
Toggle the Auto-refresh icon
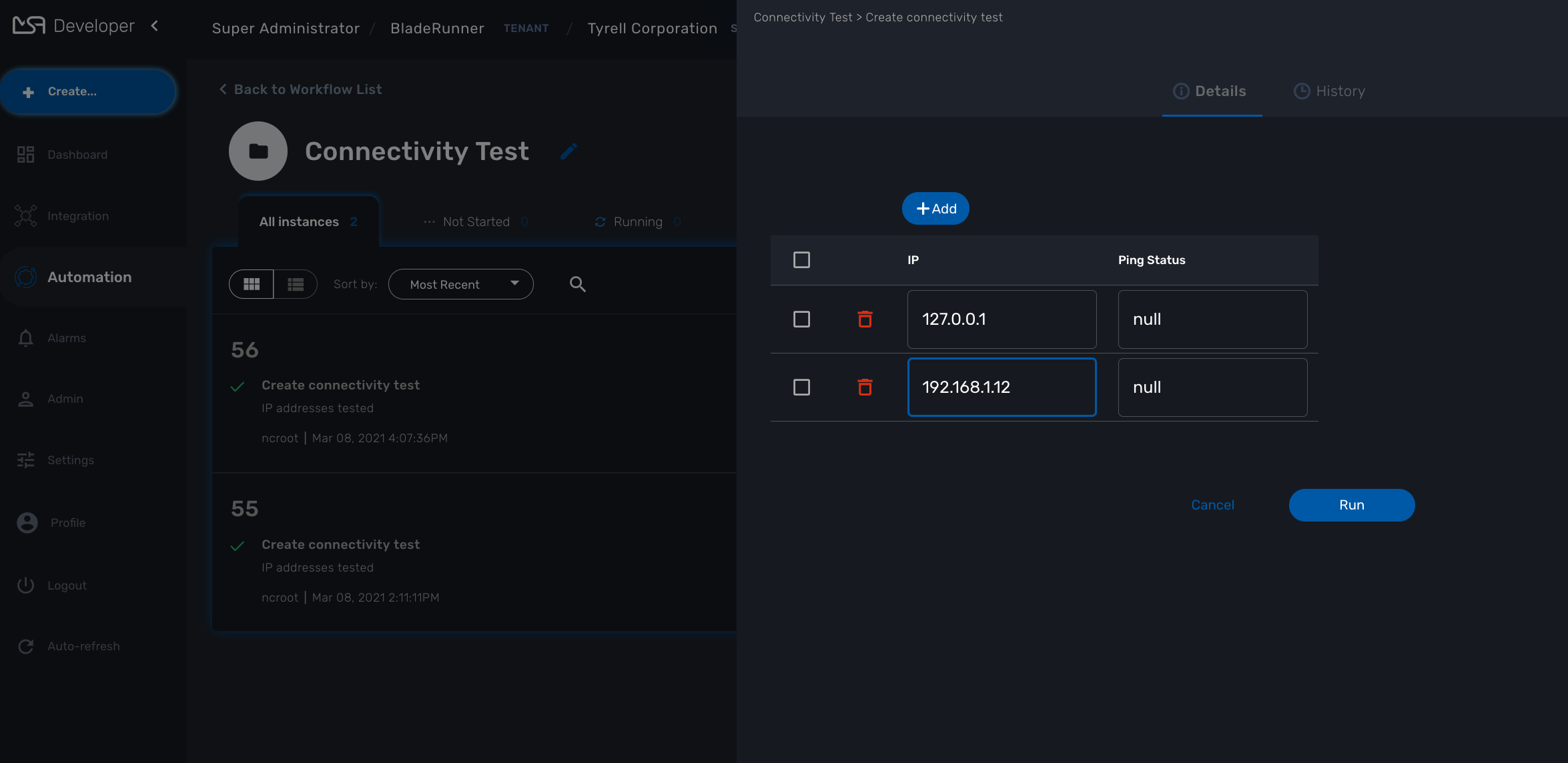[25, 646]
